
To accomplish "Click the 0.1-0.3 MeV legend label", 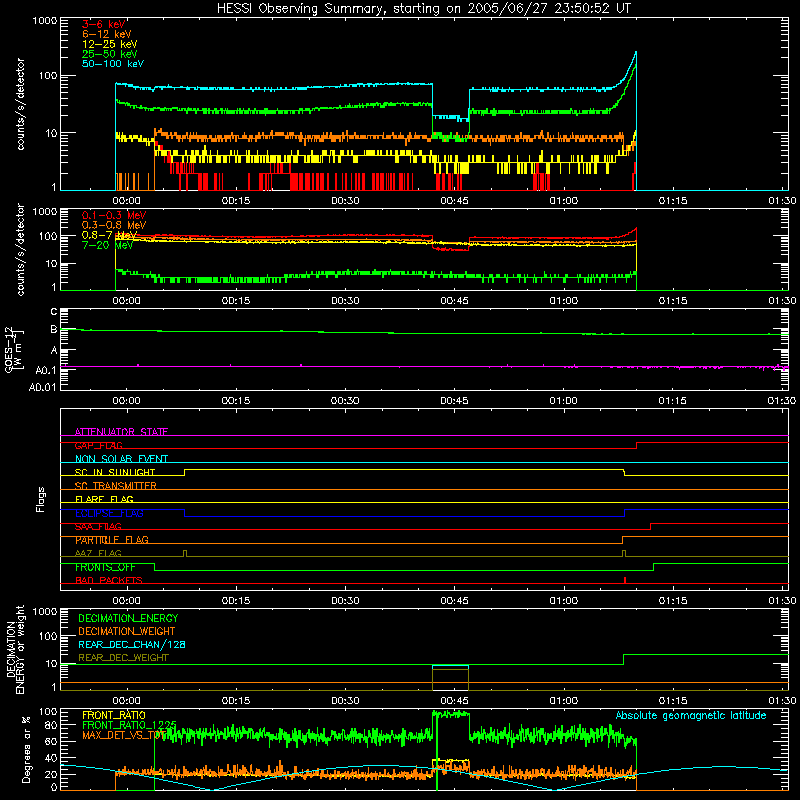I will 114,215.
